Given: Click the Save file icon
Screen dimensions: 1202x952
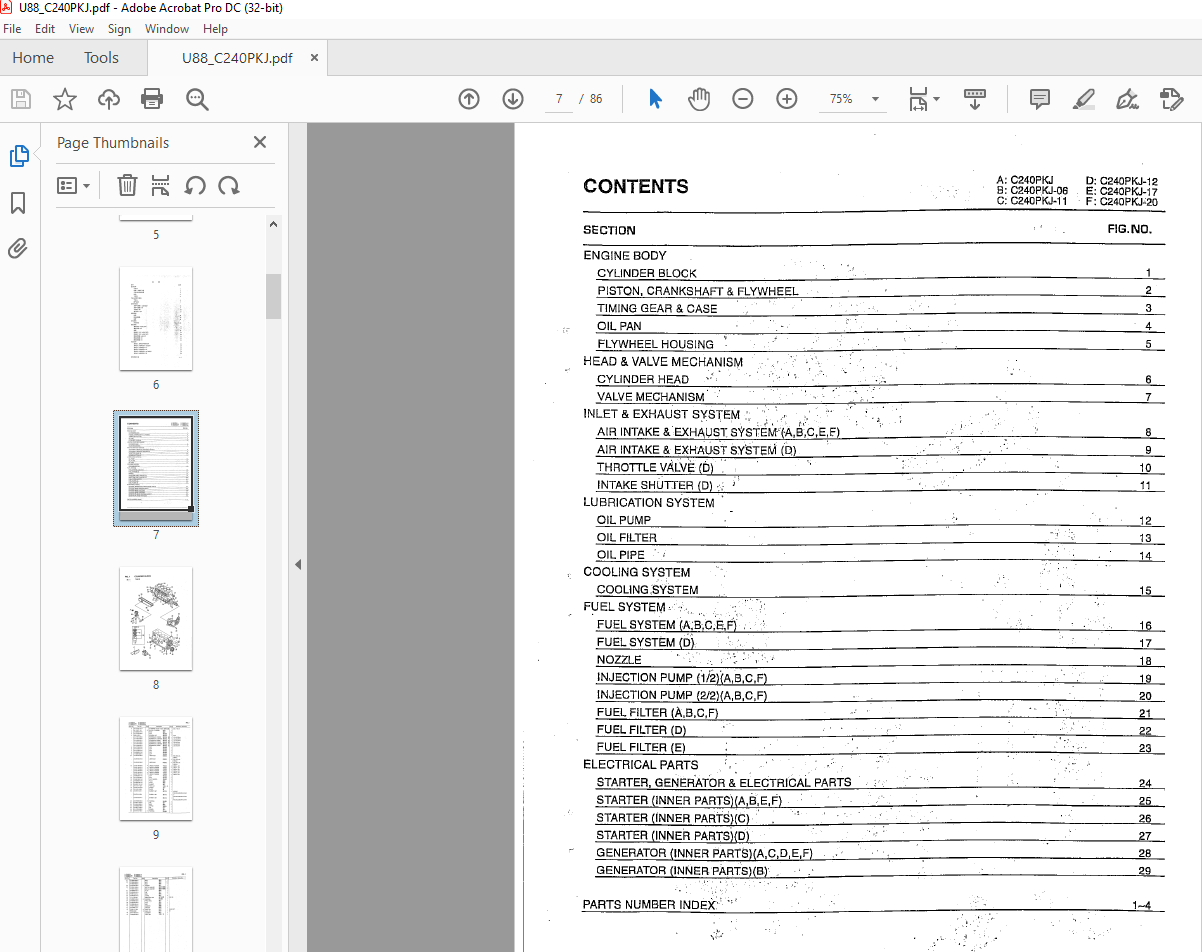Looking at the screenshot, I should (x=21, y=99).
